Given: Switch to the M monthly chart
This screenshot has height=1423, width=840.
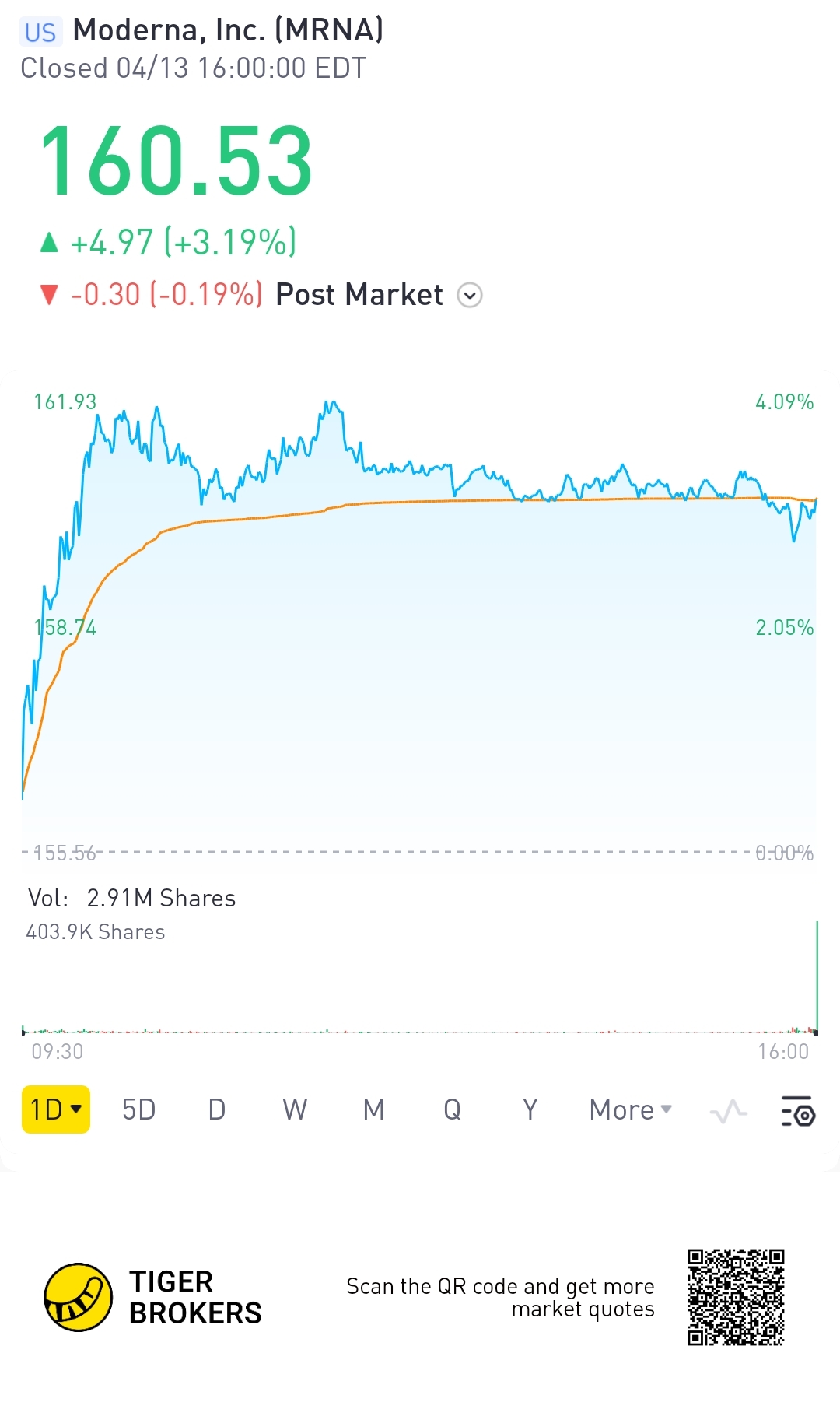Looking at the screenshot, I should [373, 1109].
